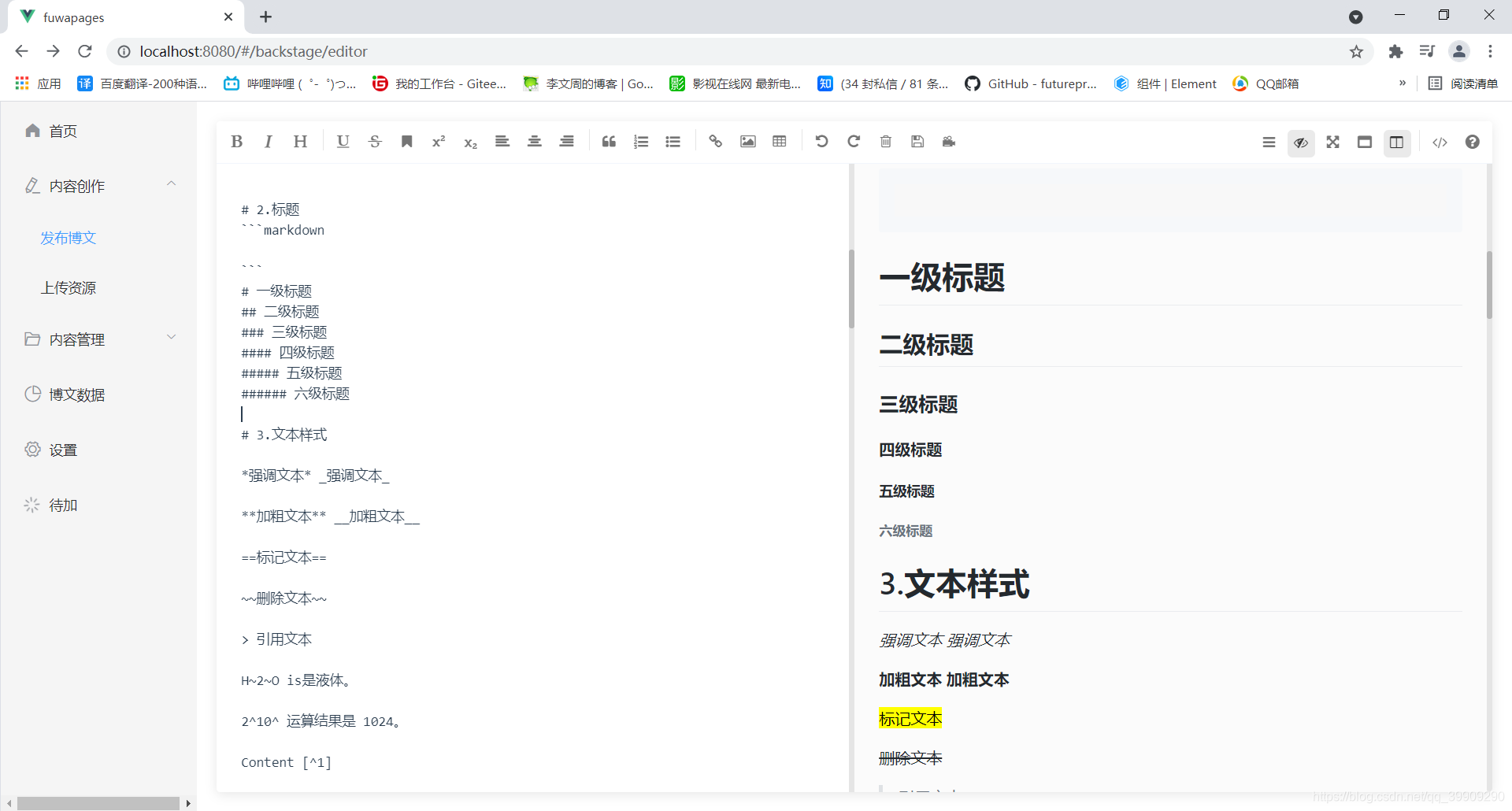Image resolution: width=1512 pixels, height=811 pixels.
Task: Insert an ordered list
Action: (641, 142)
